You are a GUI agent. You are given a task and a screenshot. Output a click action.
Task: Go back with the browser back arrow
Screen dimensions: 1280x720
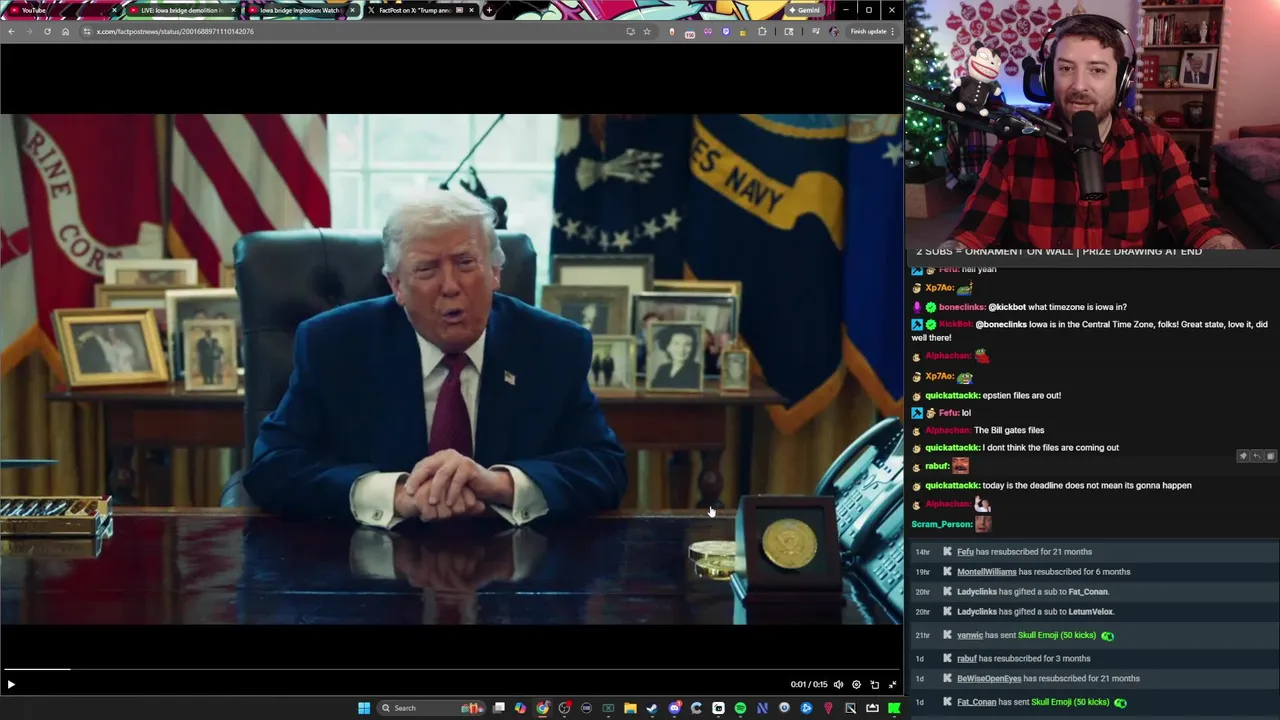click(x=10, y=31)
